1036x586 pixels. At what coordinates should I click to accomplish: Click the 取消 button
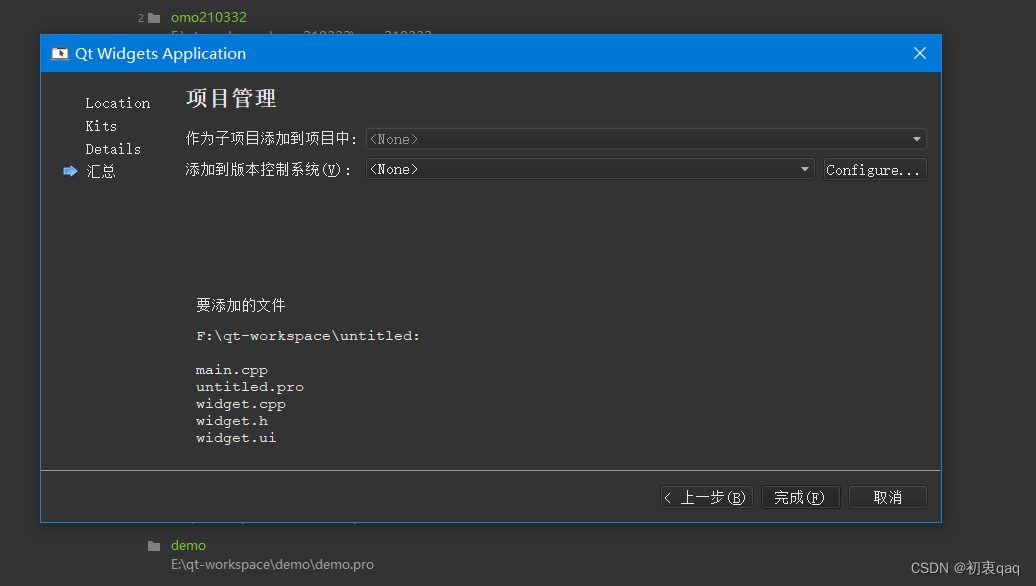[887, 496]
